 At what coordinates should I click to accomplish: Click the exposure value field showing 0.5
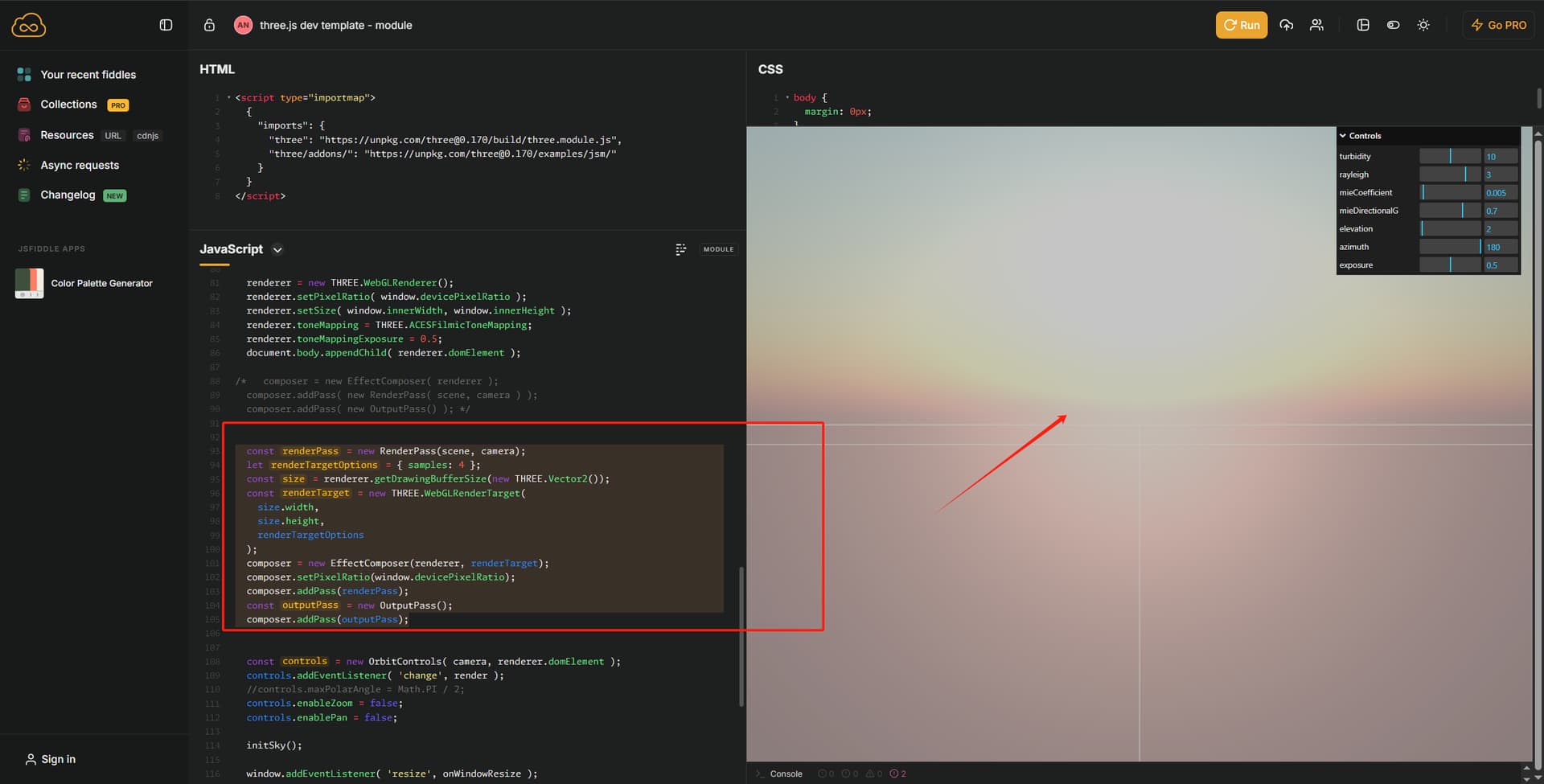(x=1501, y=265)
